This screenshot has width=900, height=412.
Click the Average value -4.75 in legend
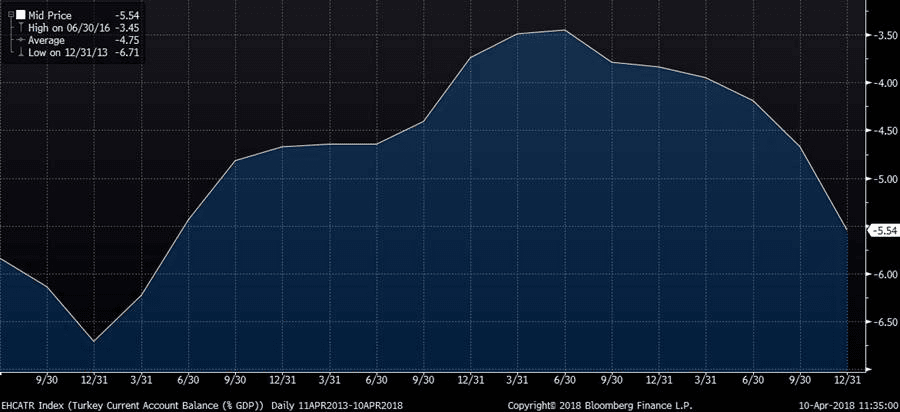(129, 40)
